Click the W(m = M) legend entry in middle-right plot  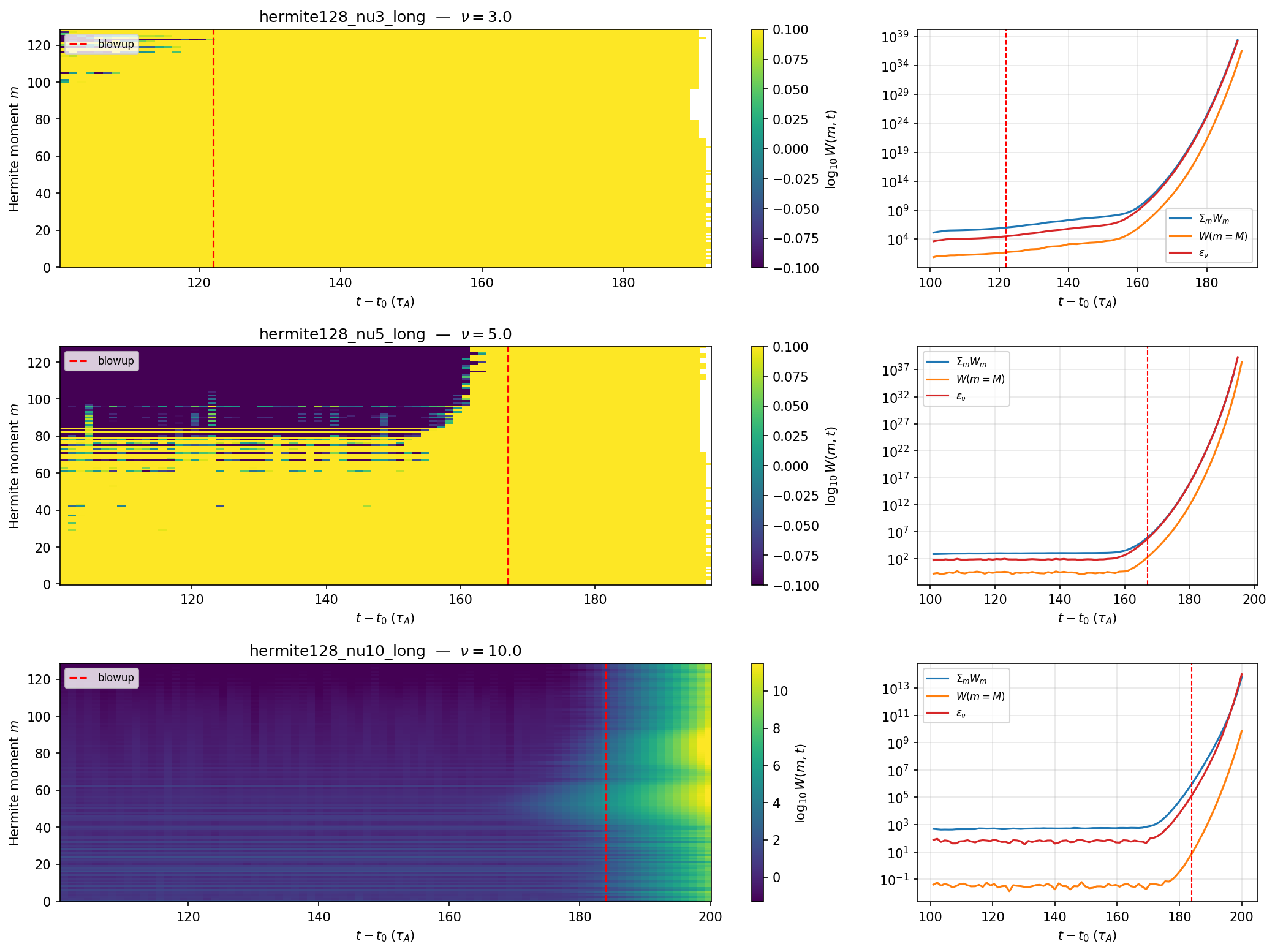[x=966, y=379]
